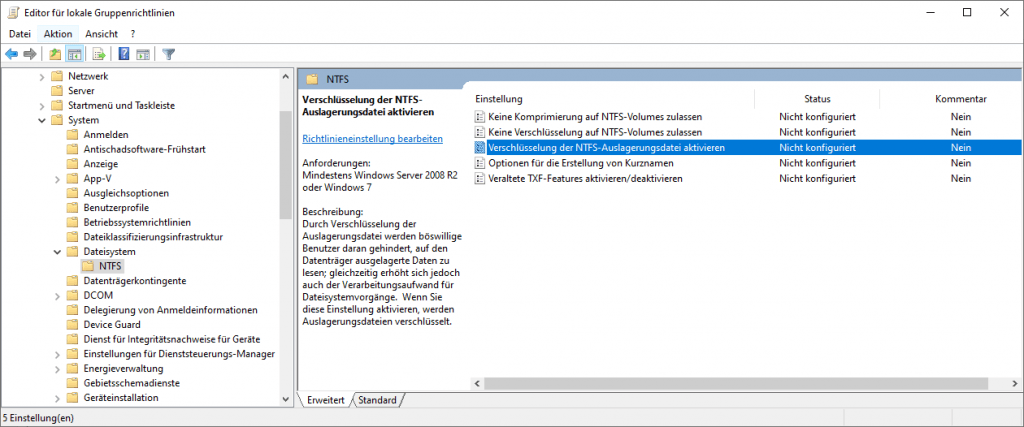This screenshot has height=427, width=1024.
Task: Collapse the System tree node
Action: pyautogui.click(x=42, y=120)
